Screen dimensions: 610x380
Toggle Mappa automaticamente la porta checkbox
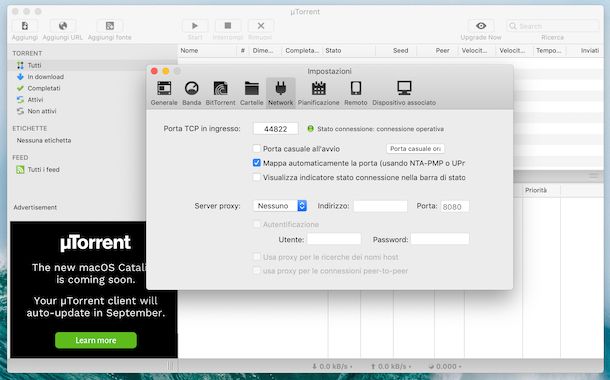click(x=256, y=163)
